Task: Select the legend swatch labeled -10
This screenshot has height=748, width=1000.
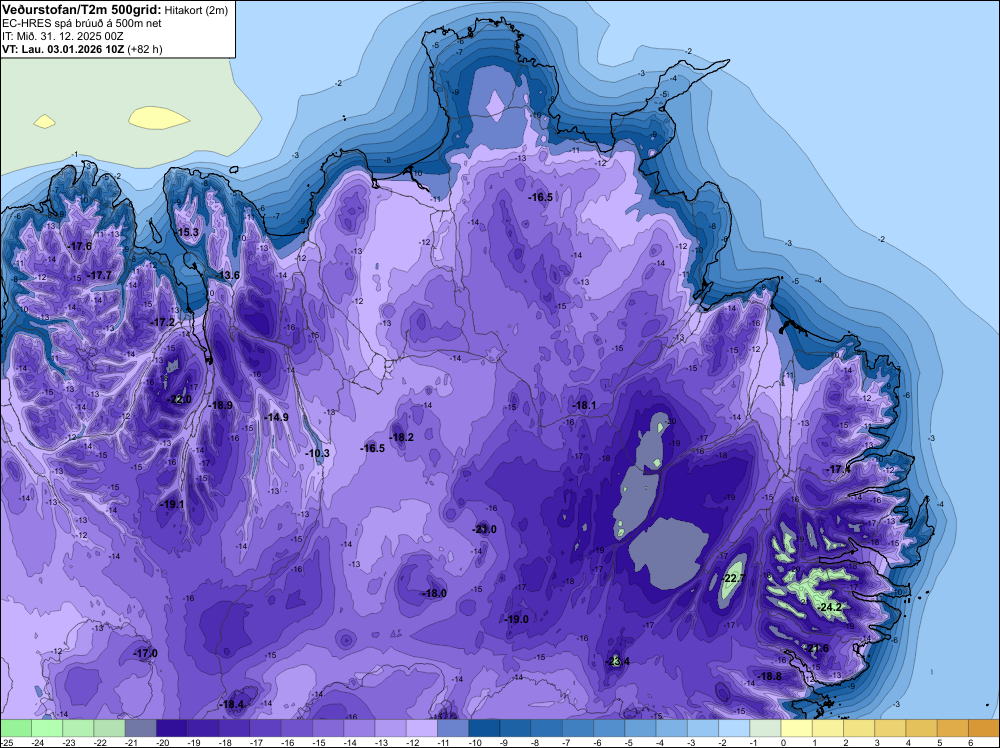Action: 485,728
